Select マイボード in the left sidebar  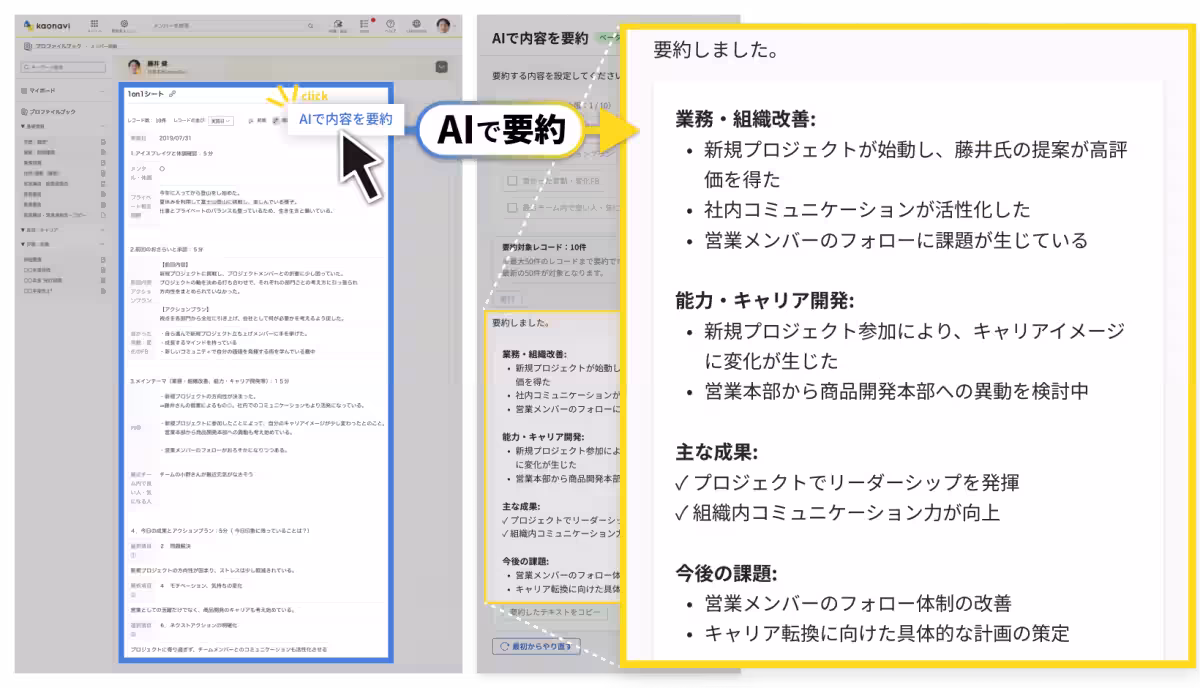42,91
